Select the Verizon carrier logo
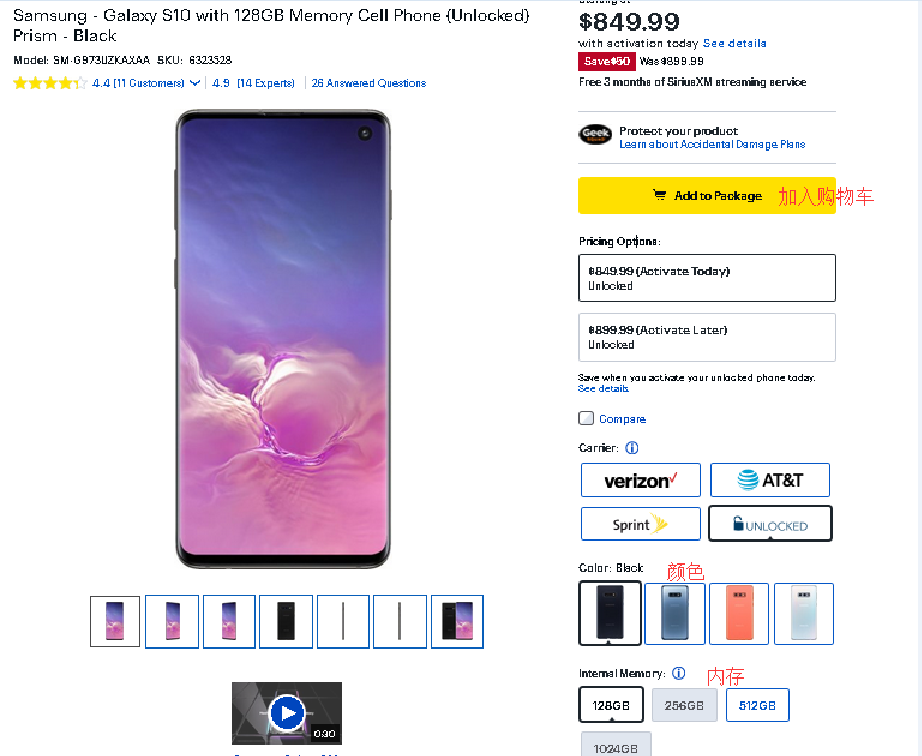This screenshot has height=756, width=922. click(640, 481)
